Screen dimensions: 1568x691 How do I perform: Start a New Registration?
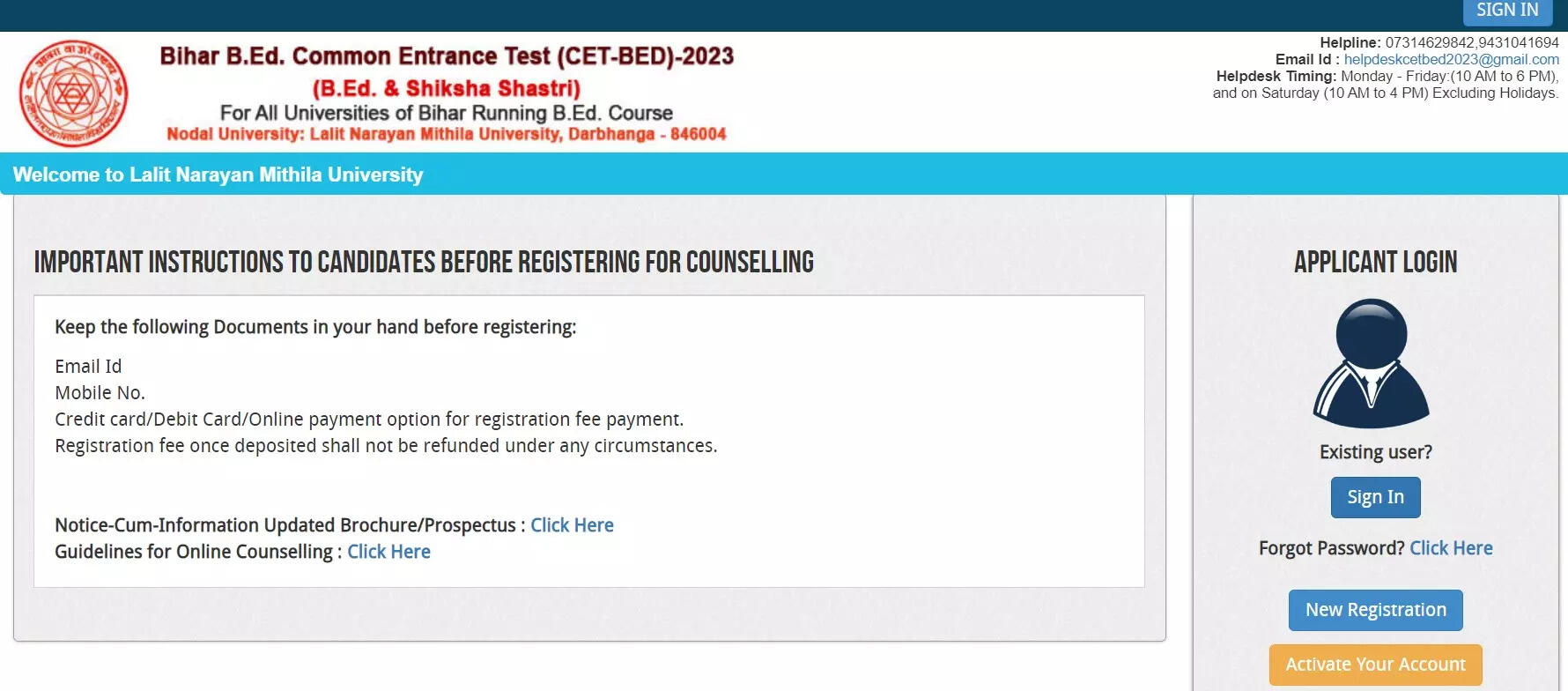(x=1375, y=610)
